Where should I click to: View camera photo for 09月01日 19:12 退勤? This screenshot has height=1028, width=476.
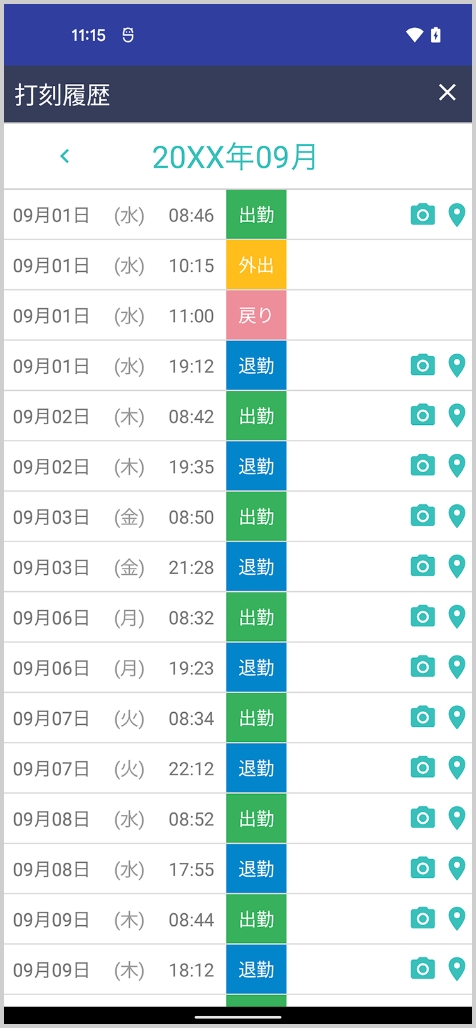pyautogui.click(x=423, y=365)
